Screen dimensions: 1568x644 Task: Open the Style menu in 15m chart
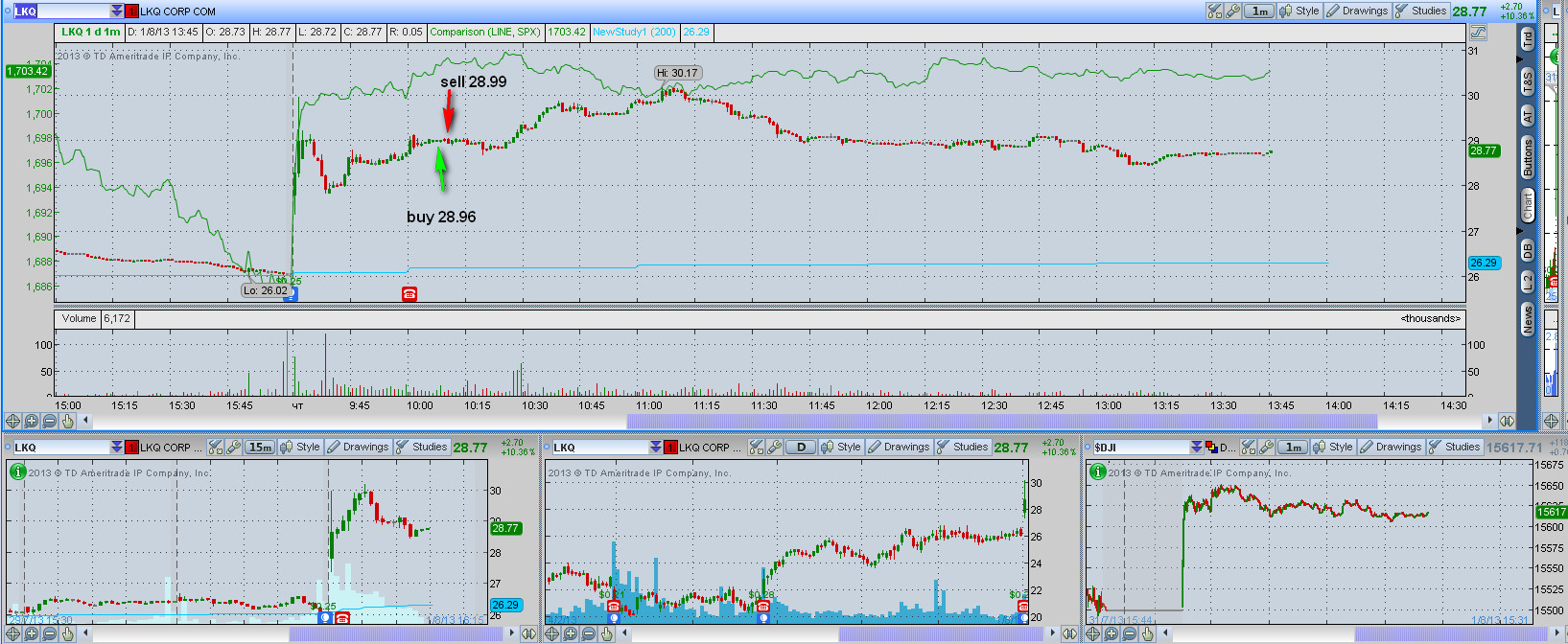[300, 448]
